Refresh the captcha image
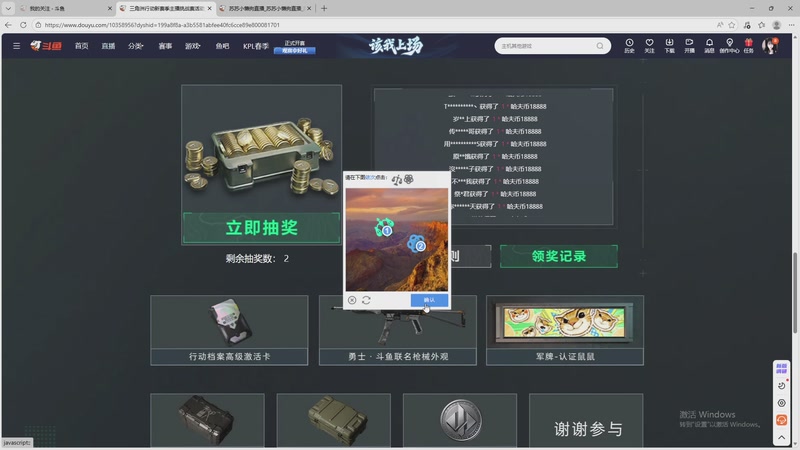The width and height of the screenshot is (800, 450). tap(366, 300)
